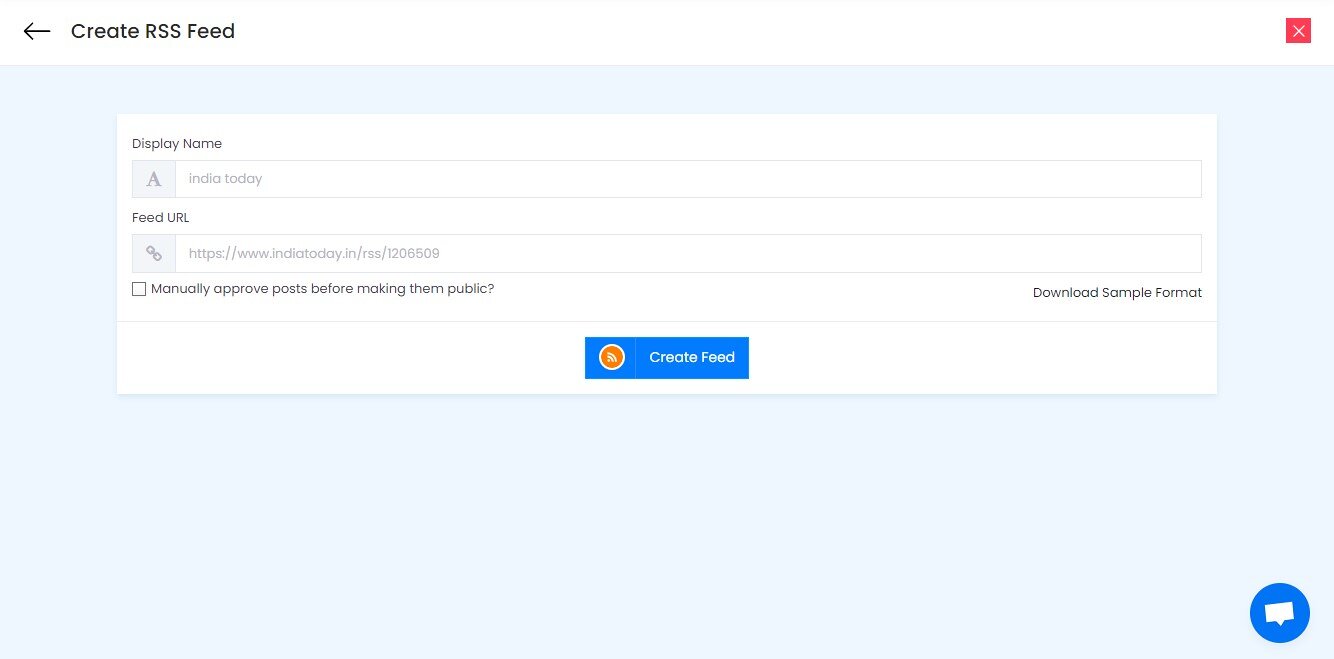Click the orange RSS icon on Create Feed

point(610,357)
